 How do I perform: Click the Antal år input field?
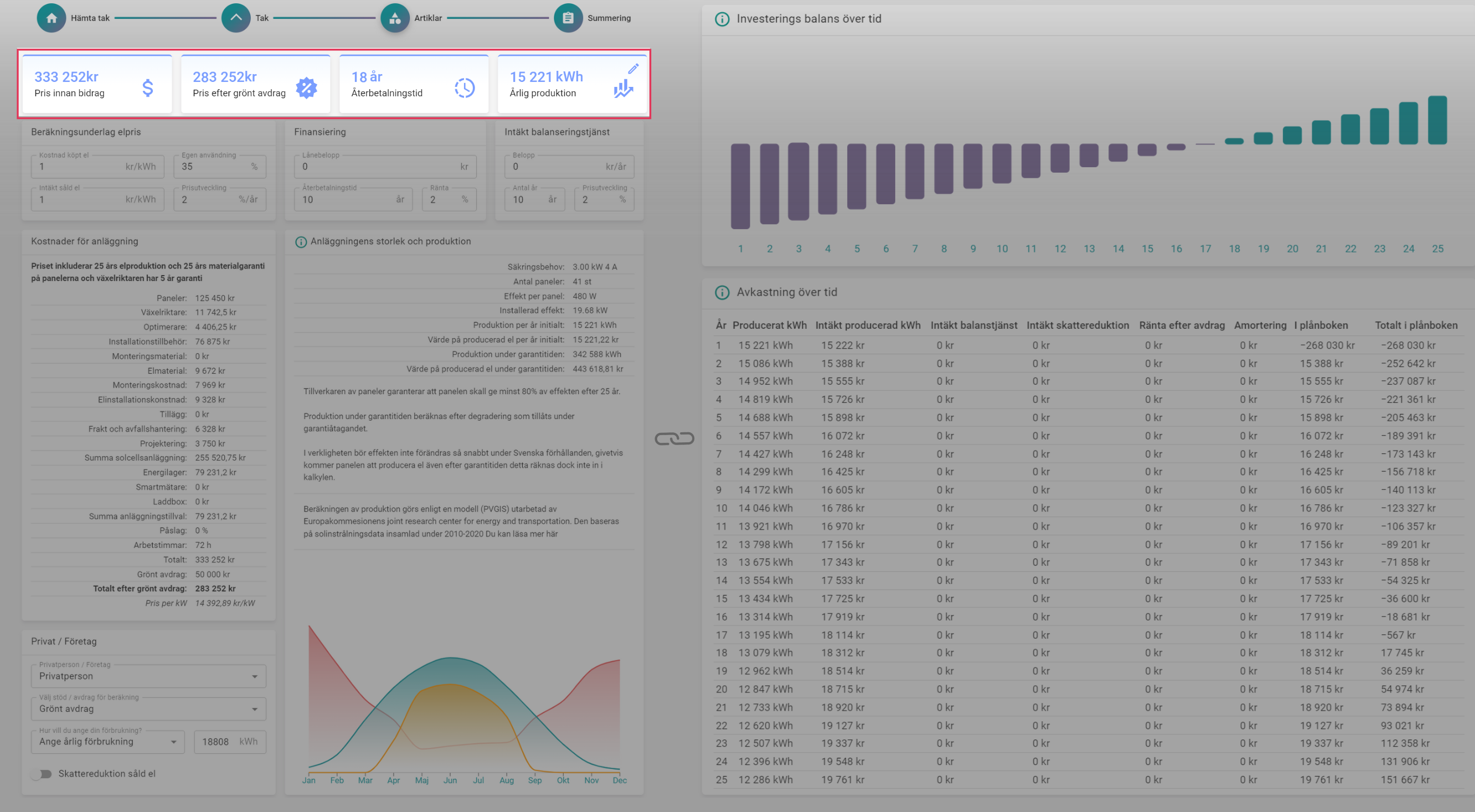pos(535,200)
